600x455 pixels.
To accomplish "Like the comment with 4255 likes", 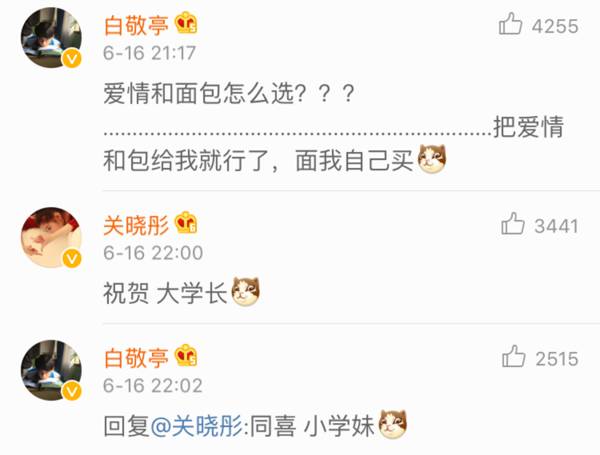I will [510, 24].
